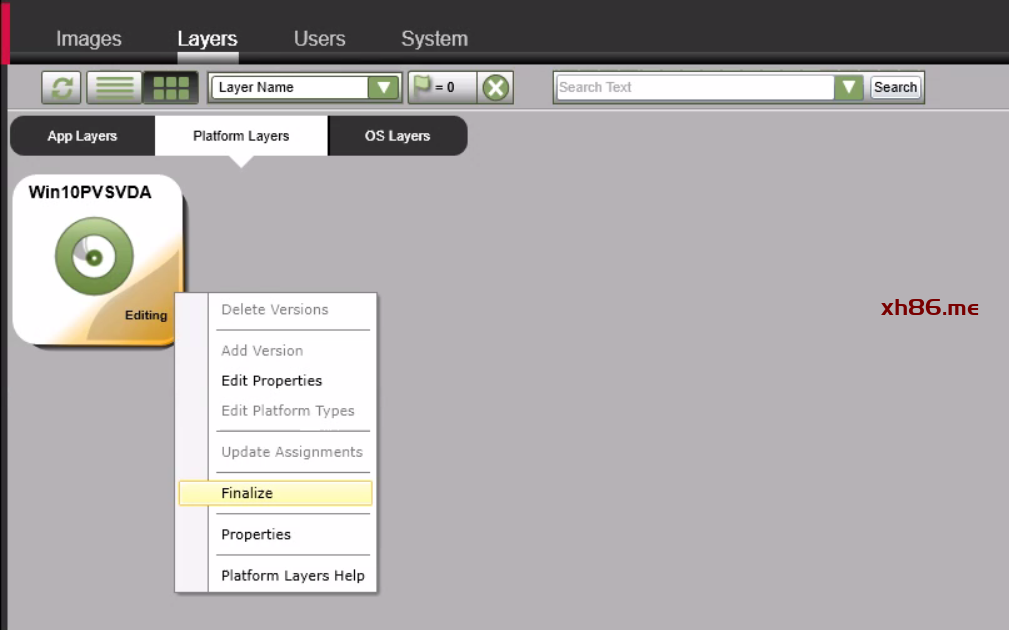This screenshot has width=1009, height=630.
Task: Click into the Search Text field
Action: 694,88
